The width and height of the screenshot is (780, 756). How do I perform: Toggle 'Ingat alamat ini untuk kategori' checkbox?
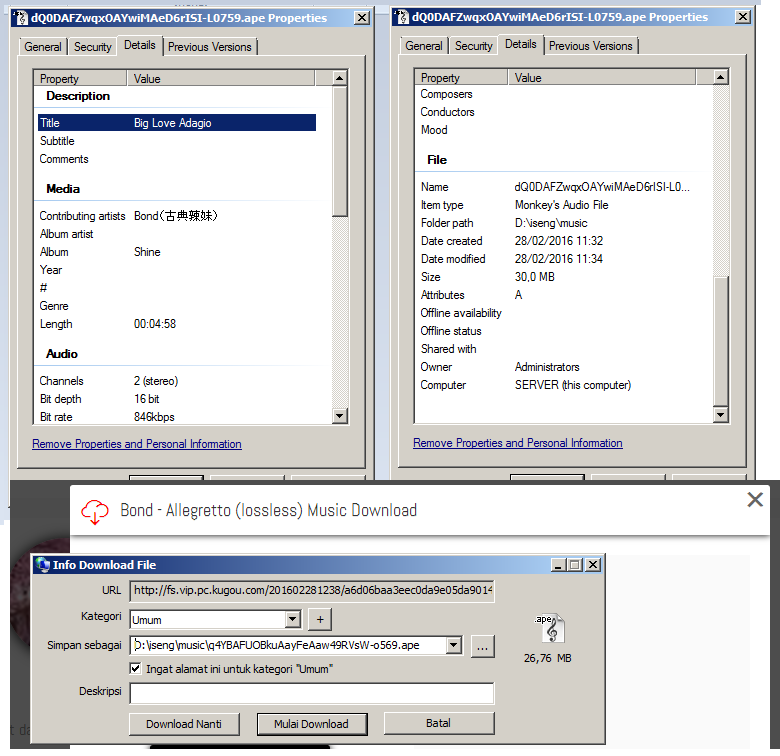[135, 668]
